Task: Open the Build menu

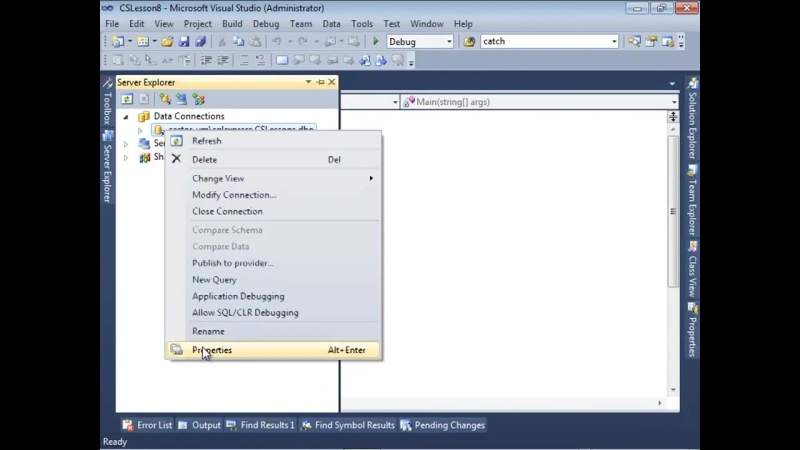Action: (232, 24)
